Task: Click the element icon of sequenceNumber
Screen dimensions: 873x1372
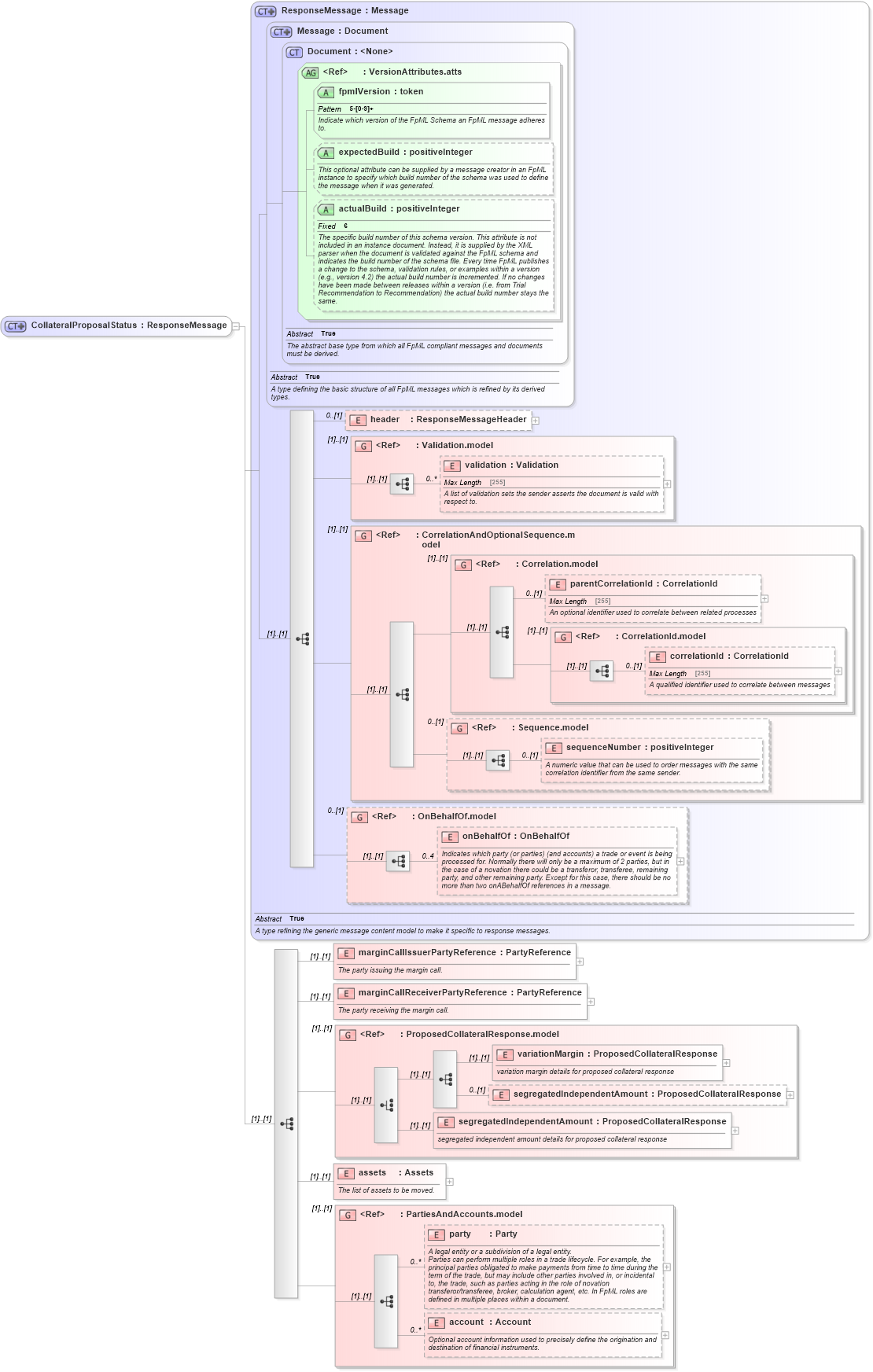Action: 554,748
